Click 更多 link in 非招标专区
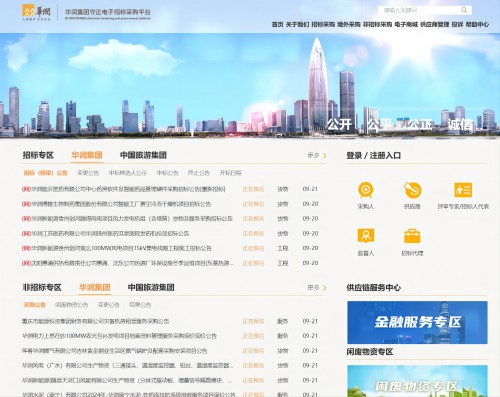Viewport: 500px width, 397px height. pos(313,287)
